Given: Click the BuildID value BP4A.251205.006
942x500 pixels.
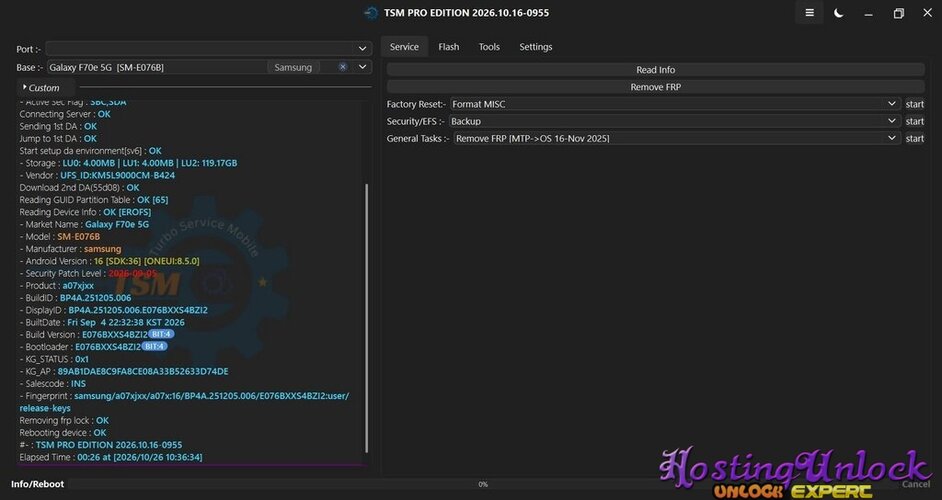Looking at the screenshot, I should pos(96,297).
